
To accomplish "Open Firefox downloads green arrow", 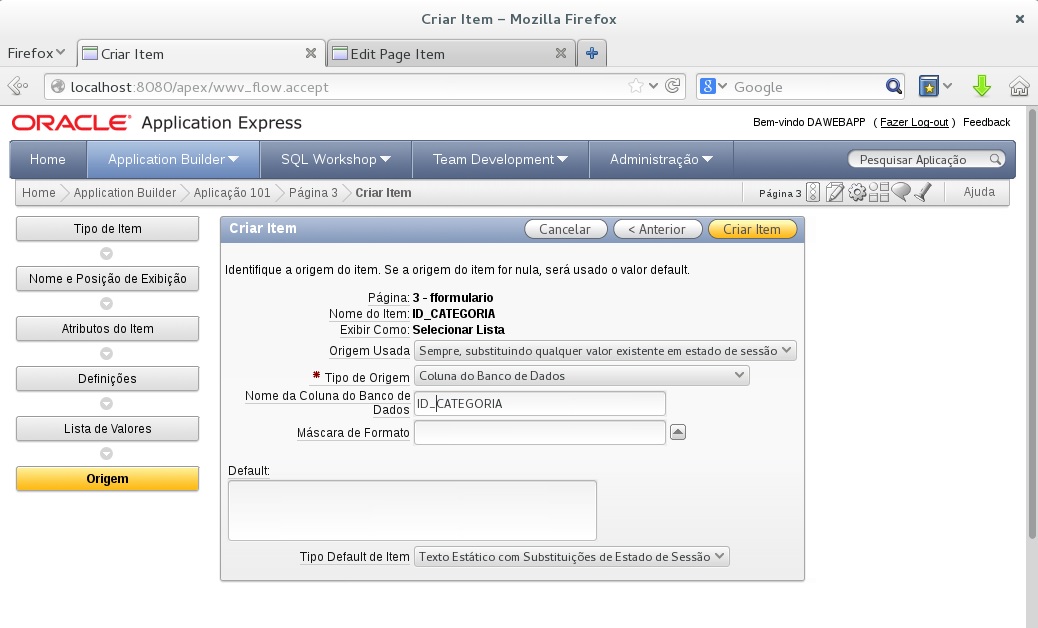I will 981,86.
